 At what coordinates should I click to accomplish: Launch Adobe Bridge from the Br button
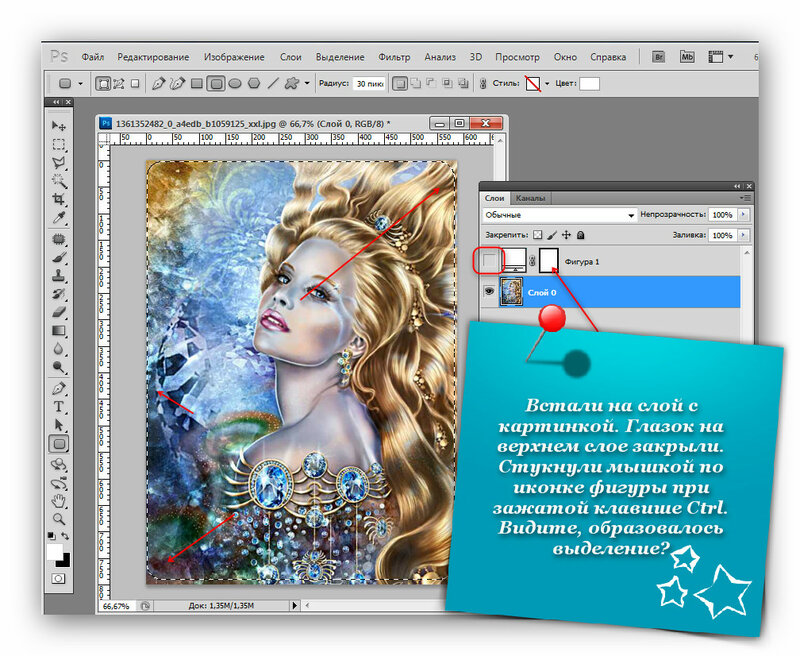click(x=659, y=57)
